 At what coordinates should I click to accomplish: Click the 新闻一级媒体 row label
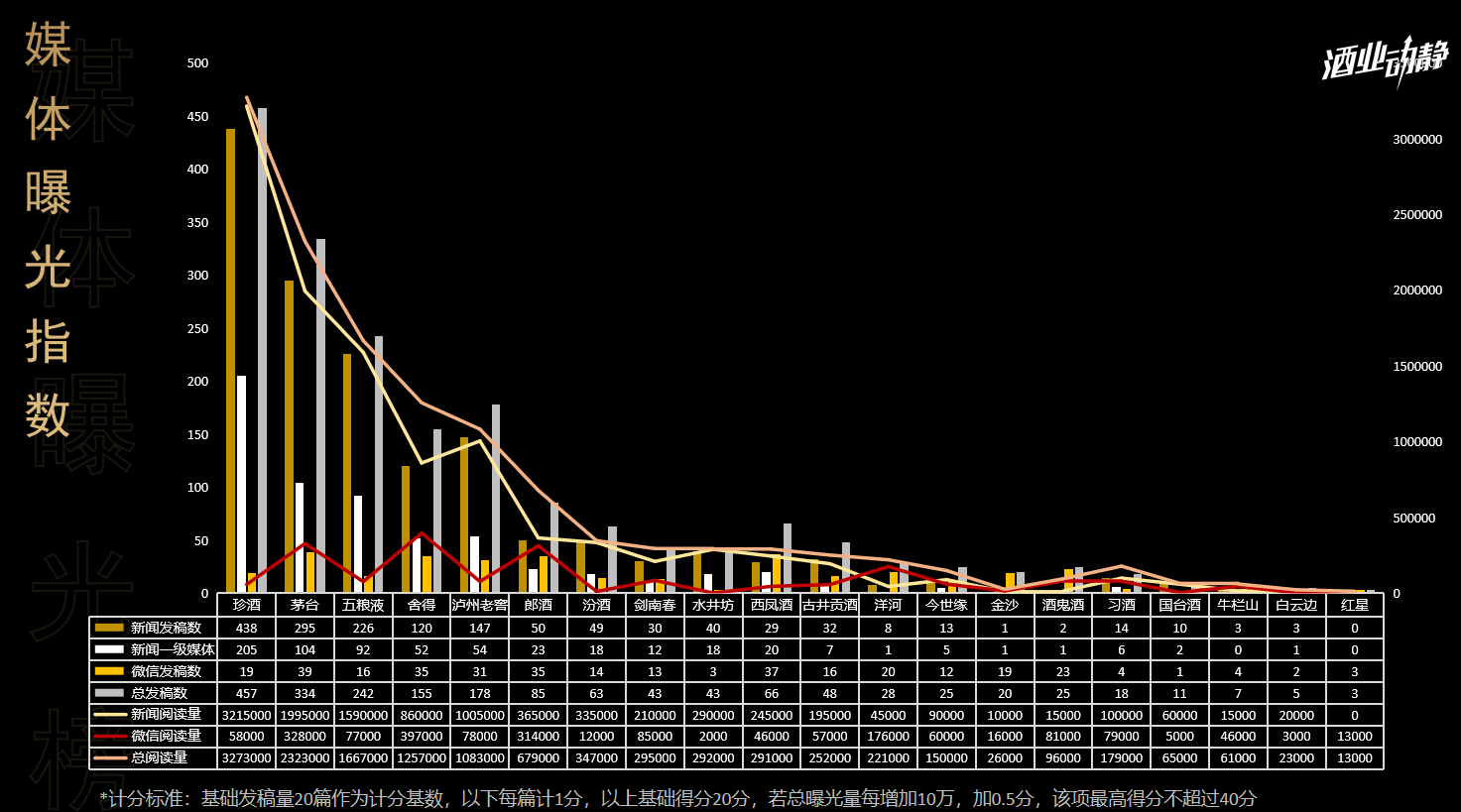coord(173,649)
